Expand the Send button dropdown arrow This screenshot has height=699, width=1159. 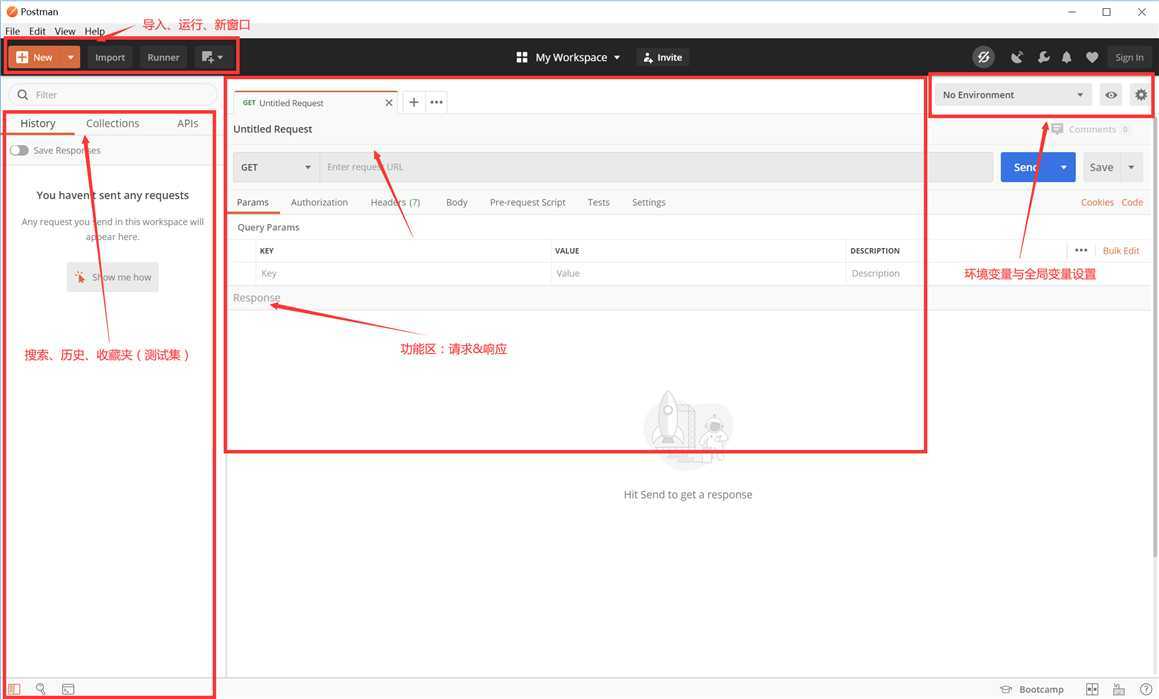1064,167
